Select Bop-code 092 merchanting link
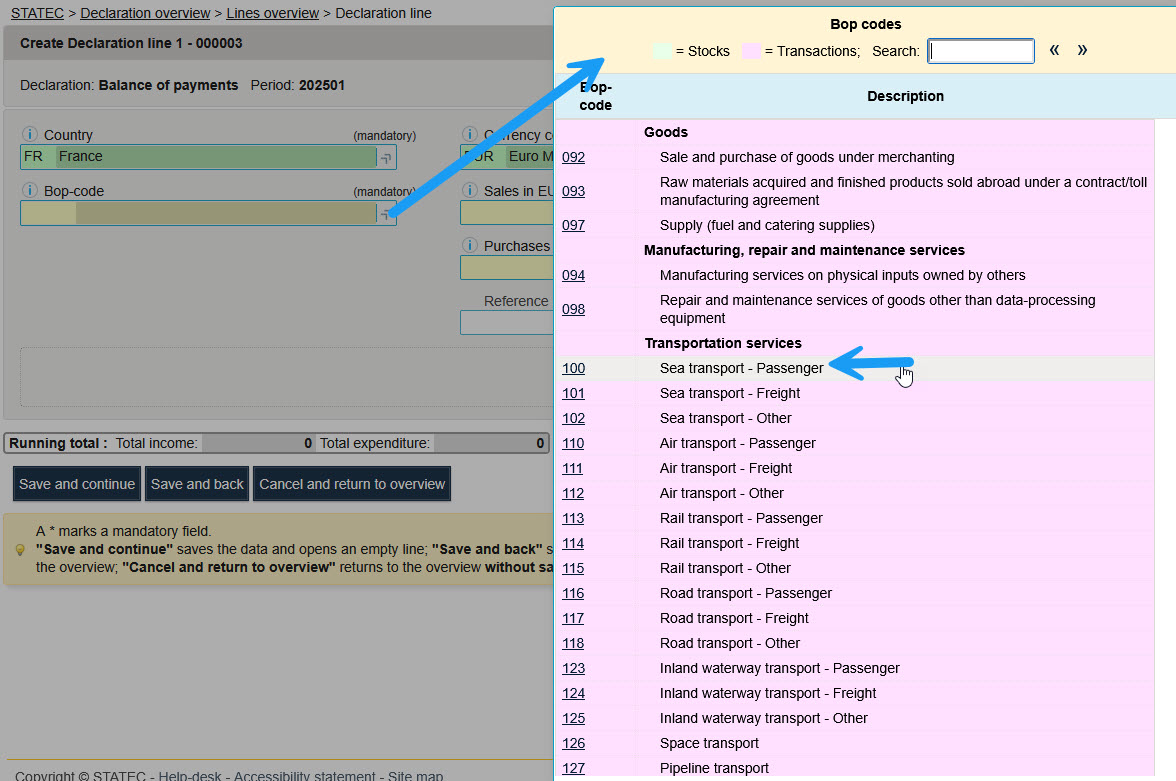 [573, 157]
